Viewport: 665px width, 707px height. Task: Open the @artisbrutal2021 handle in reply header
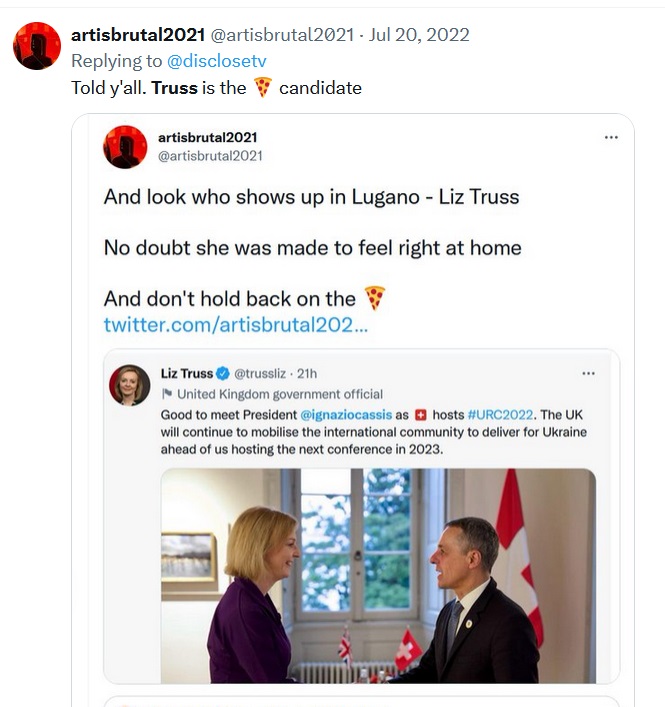[282, 35]
